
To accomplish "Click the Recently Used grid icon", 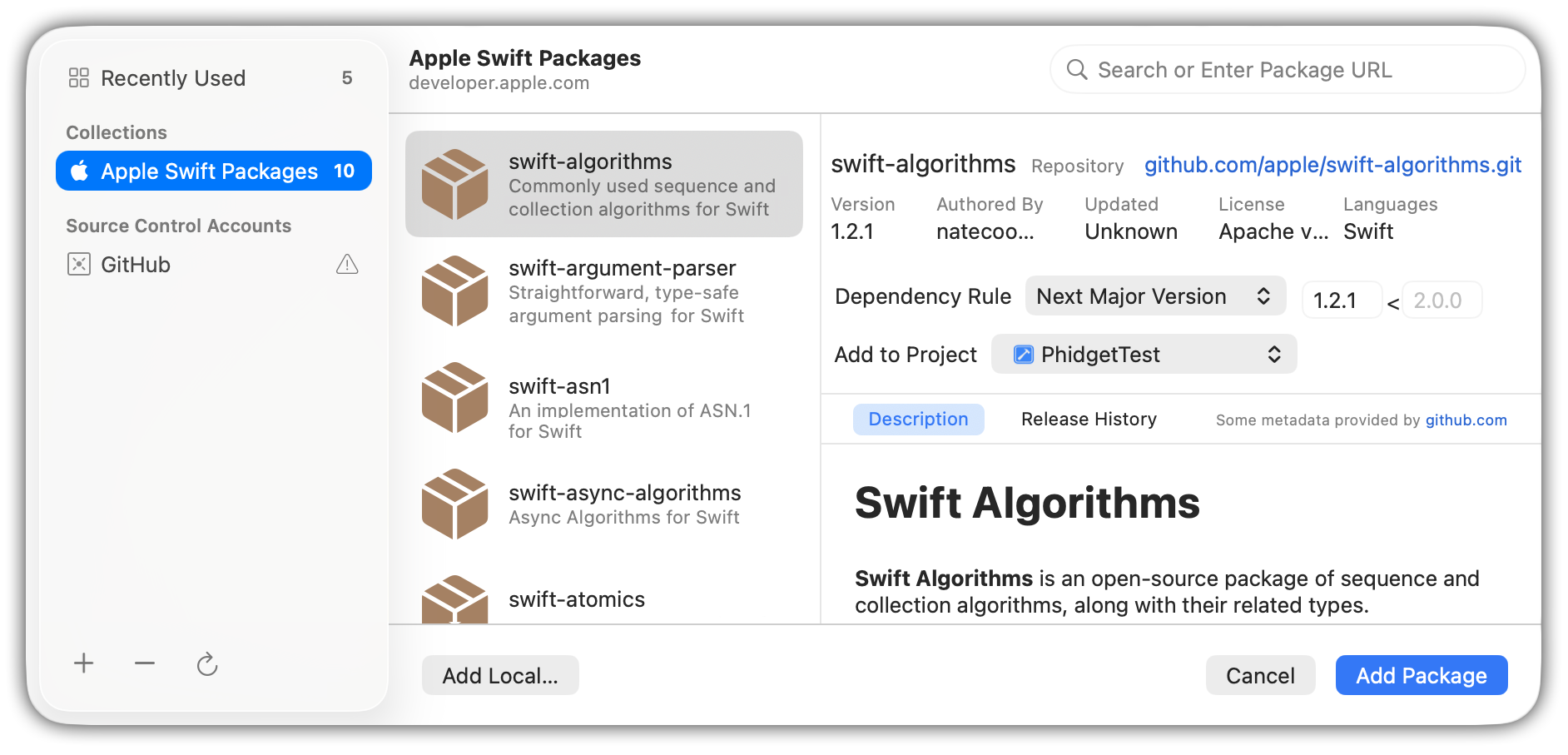I will click(79, 78).
